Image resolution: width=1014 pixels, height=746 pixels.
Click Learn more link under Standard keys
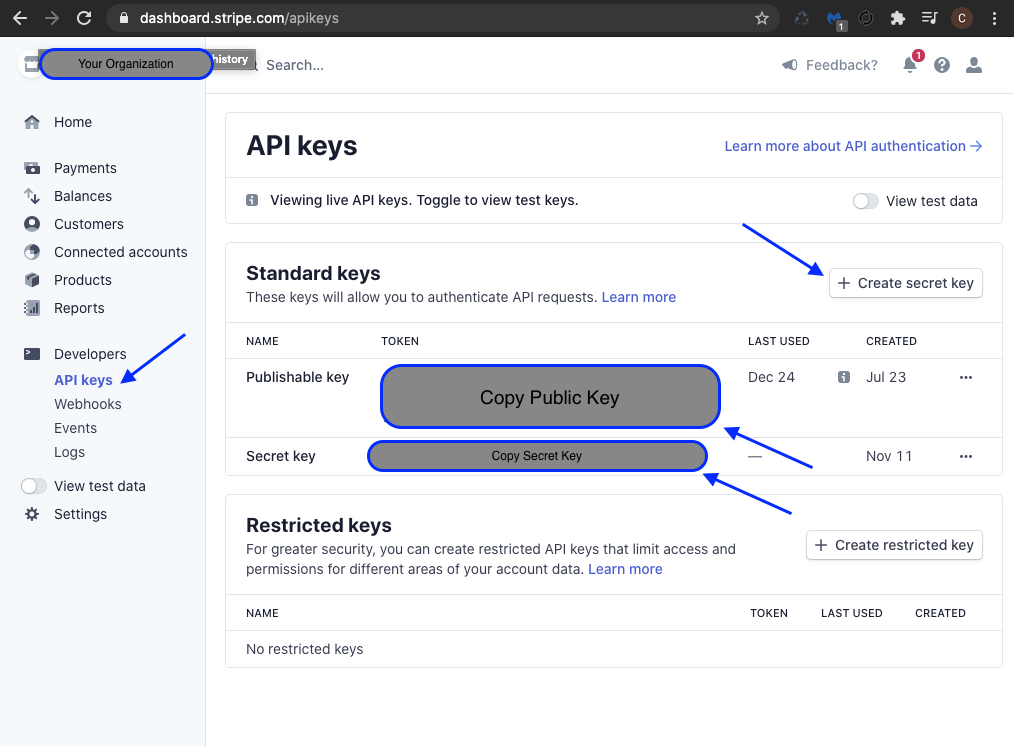[x=638, y=297]
